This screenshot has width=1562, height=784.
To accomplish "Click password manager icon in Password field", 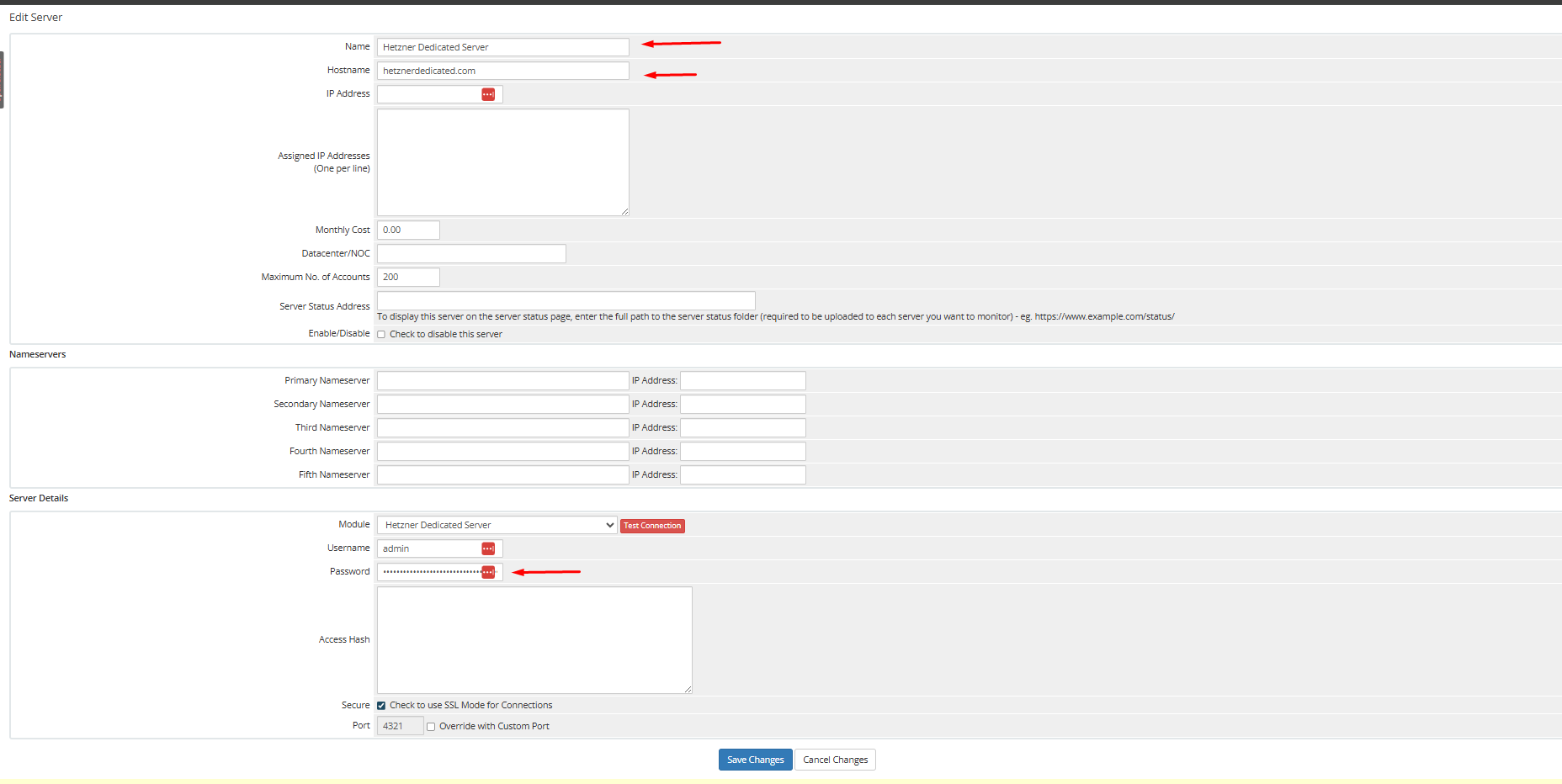I will [x=488, y=572].
